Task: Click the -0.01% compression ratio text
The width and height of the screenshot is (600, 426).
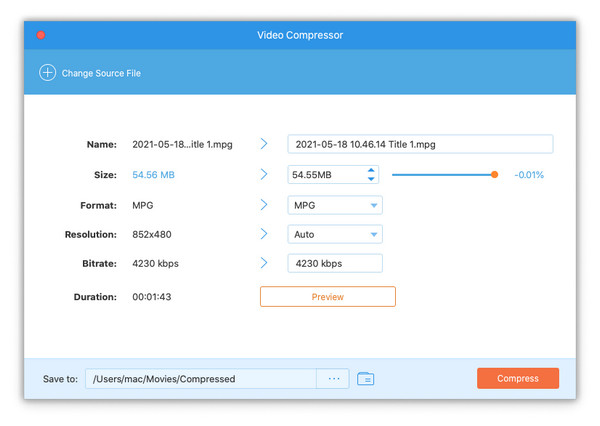Action: point(529,175)
